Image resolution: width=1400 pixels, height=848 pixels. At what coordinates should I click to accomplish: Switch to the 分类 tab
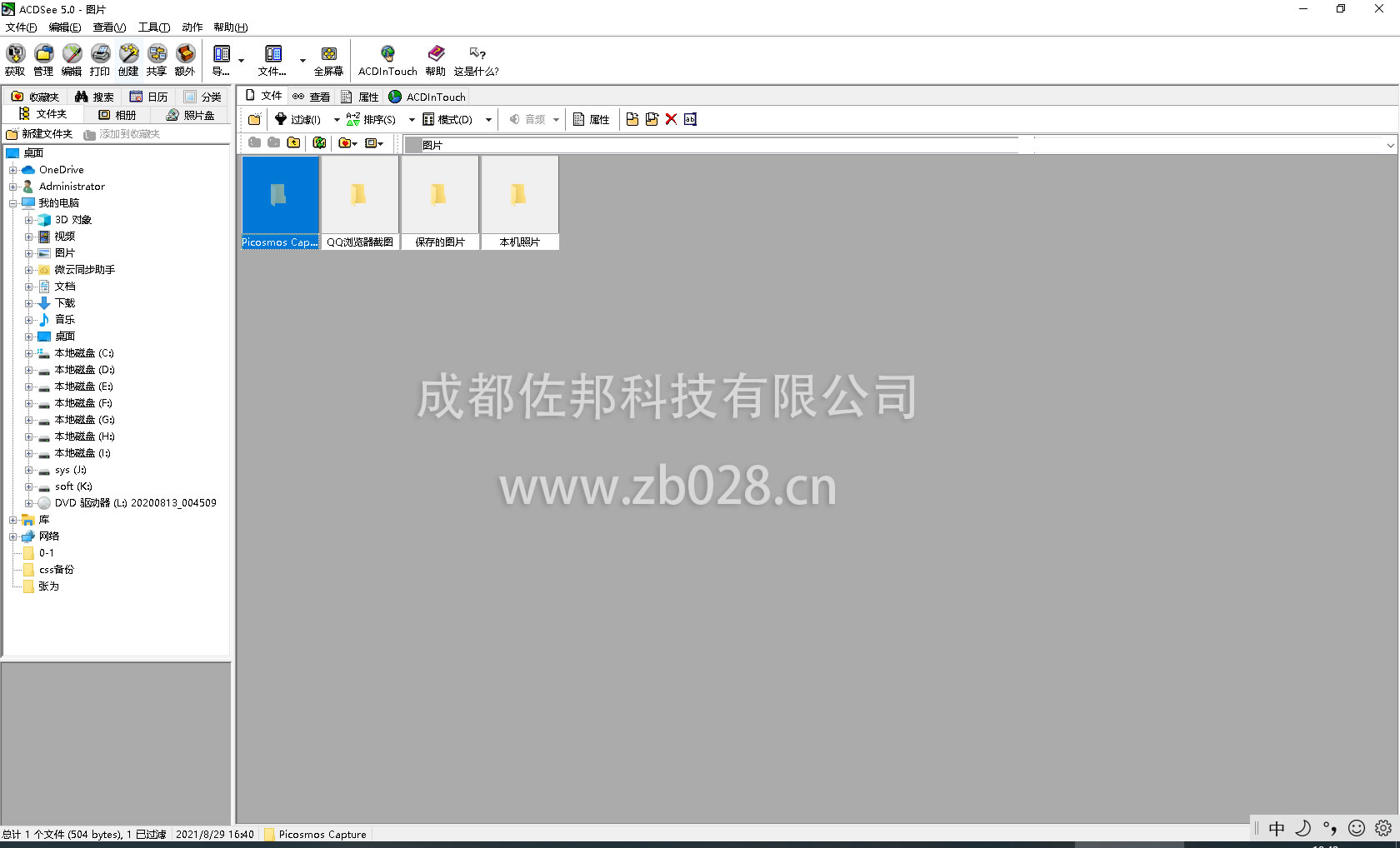click(202, 97)
